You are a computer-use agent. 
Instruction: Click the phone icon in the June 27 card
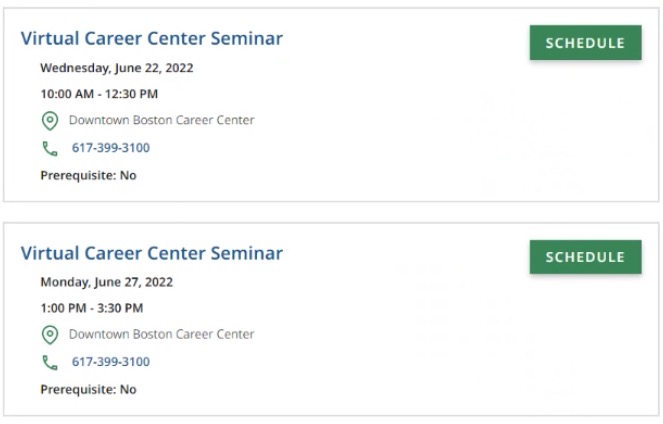tap(49, 362)
